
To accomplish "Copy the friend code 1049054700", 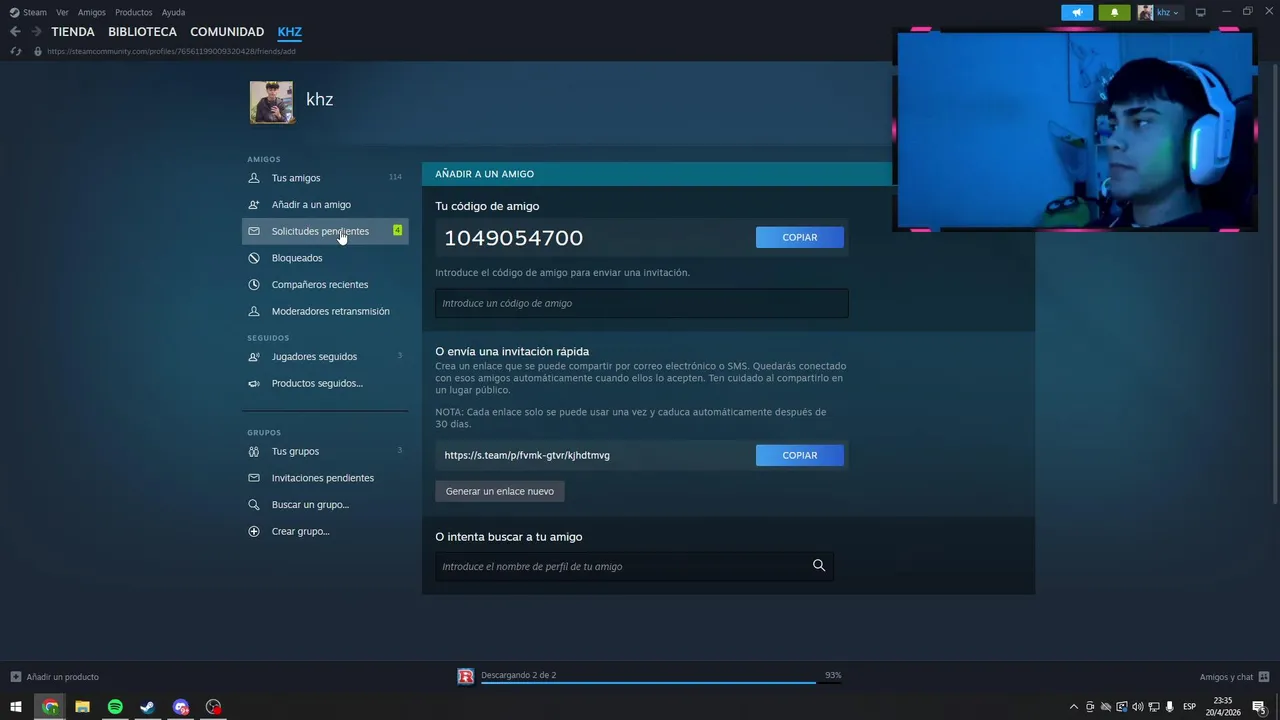I will coord(800,237).
